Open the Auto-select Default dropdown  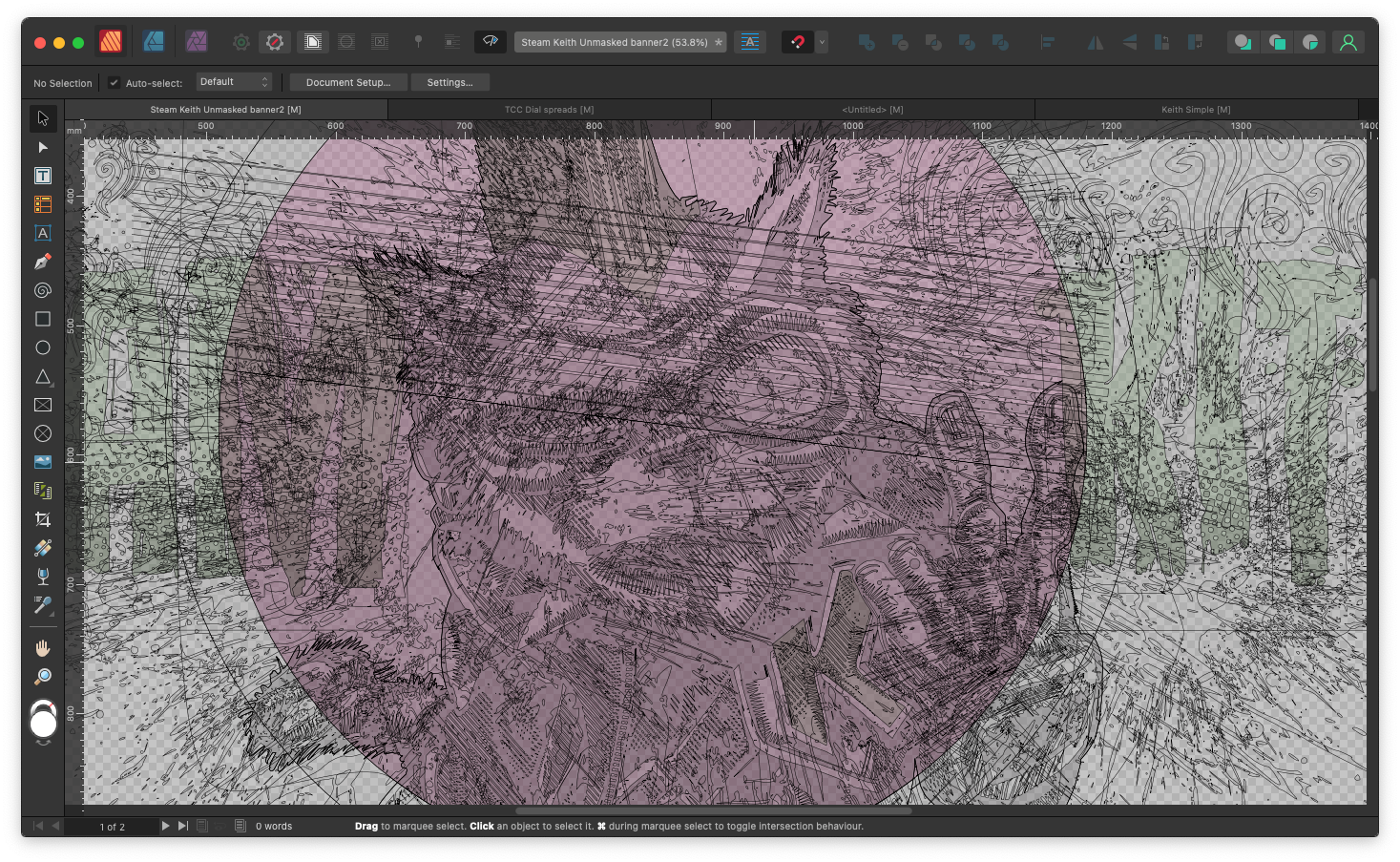click(x=235, y=82)
